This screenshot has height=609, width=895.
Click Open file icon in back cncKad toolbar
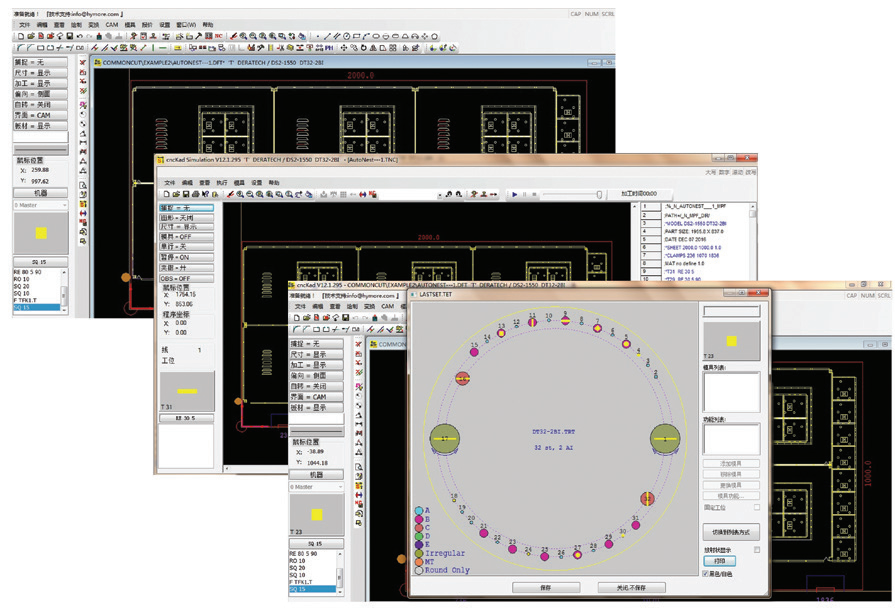[x=31, y=36]
